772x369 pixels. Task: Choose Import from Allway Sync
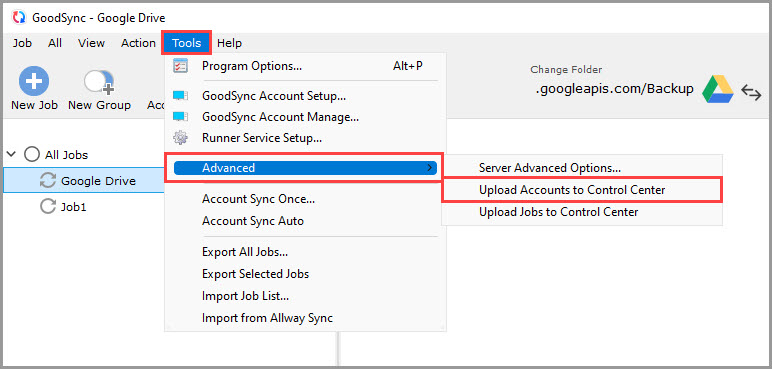(x=305, y=318)
